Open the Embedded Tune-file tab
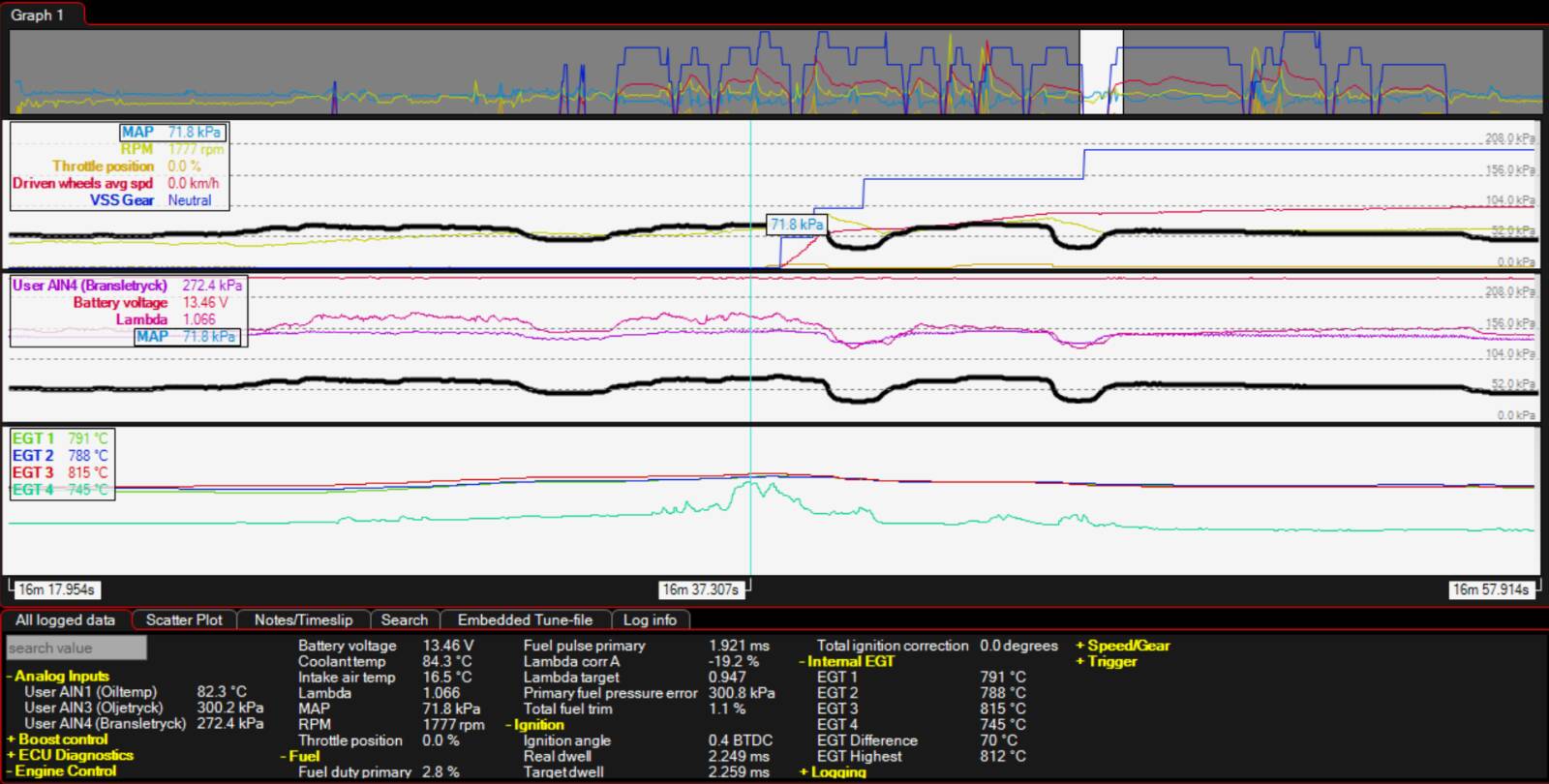 [525, 619]
